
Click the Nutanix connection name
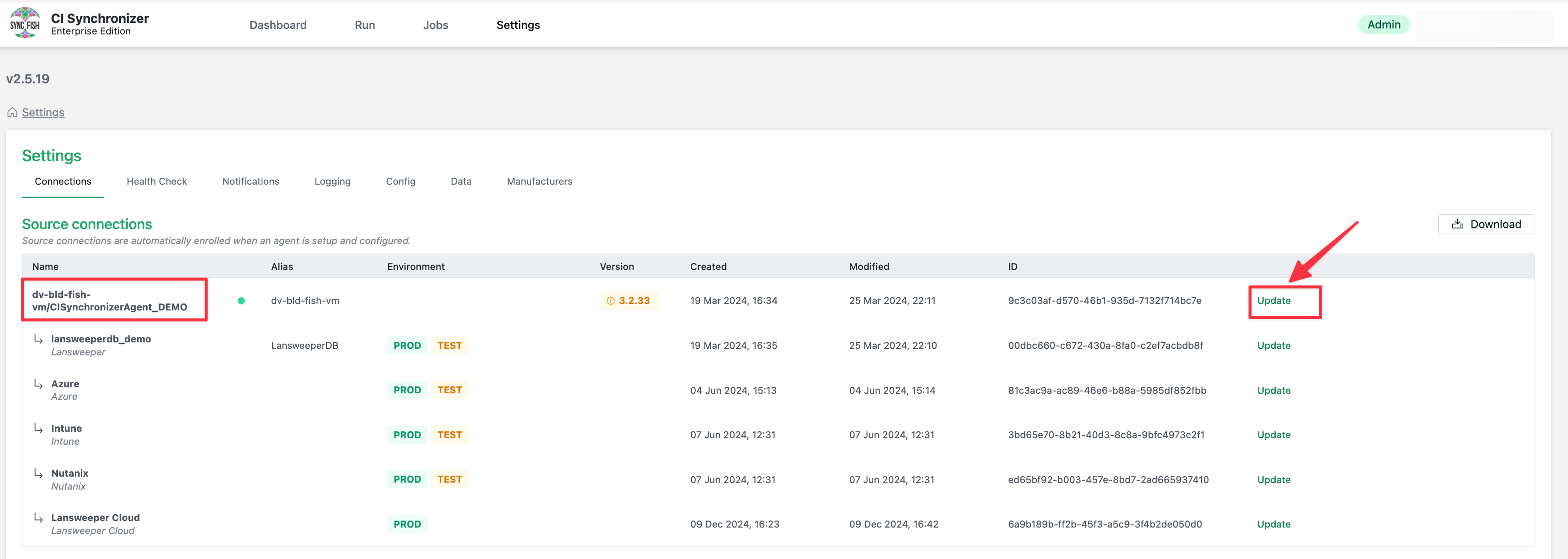click(x=69, y=474)
